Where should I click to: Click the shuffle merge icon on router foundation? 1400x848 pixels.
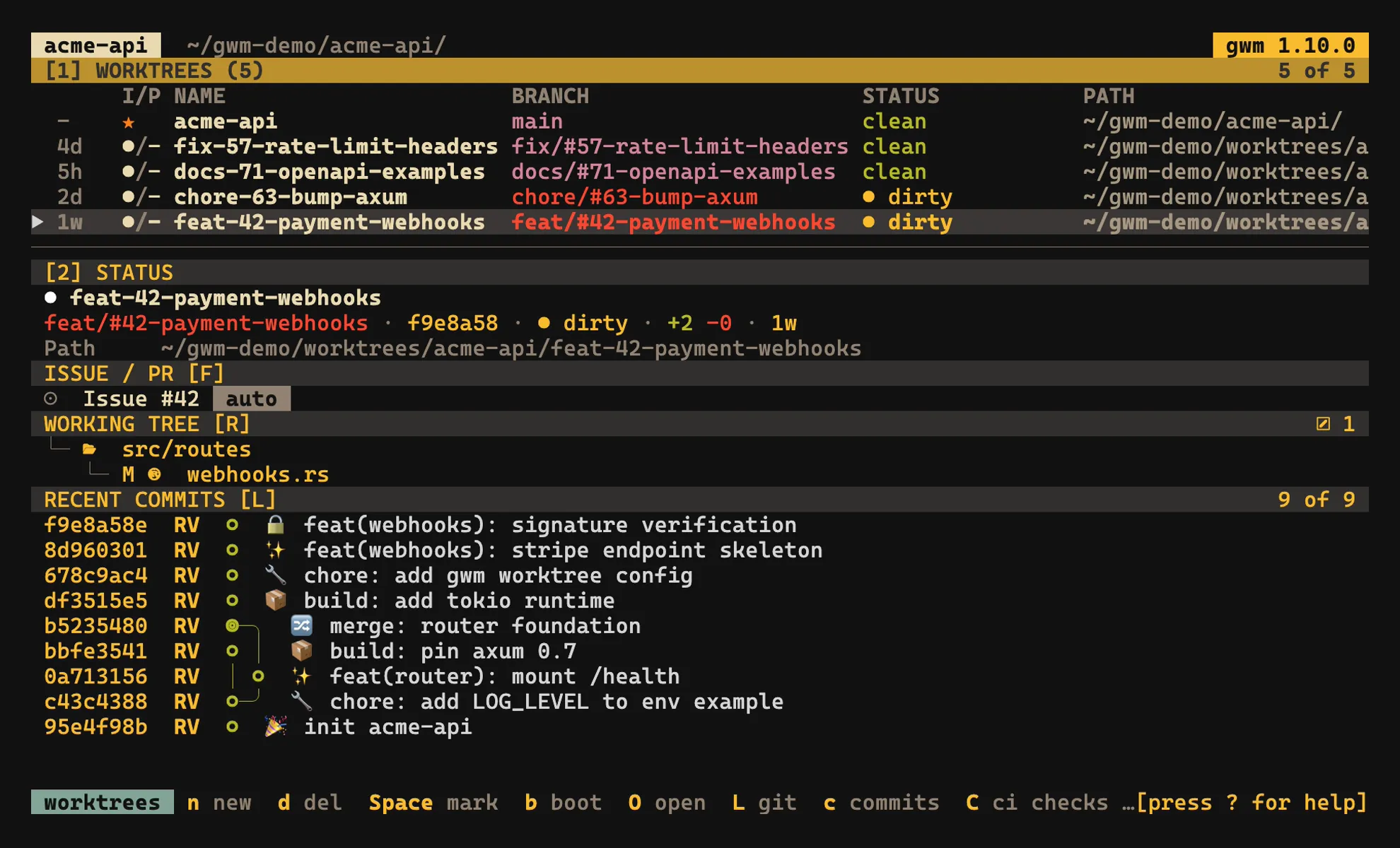pyautogui.click(x=301, y=626)
